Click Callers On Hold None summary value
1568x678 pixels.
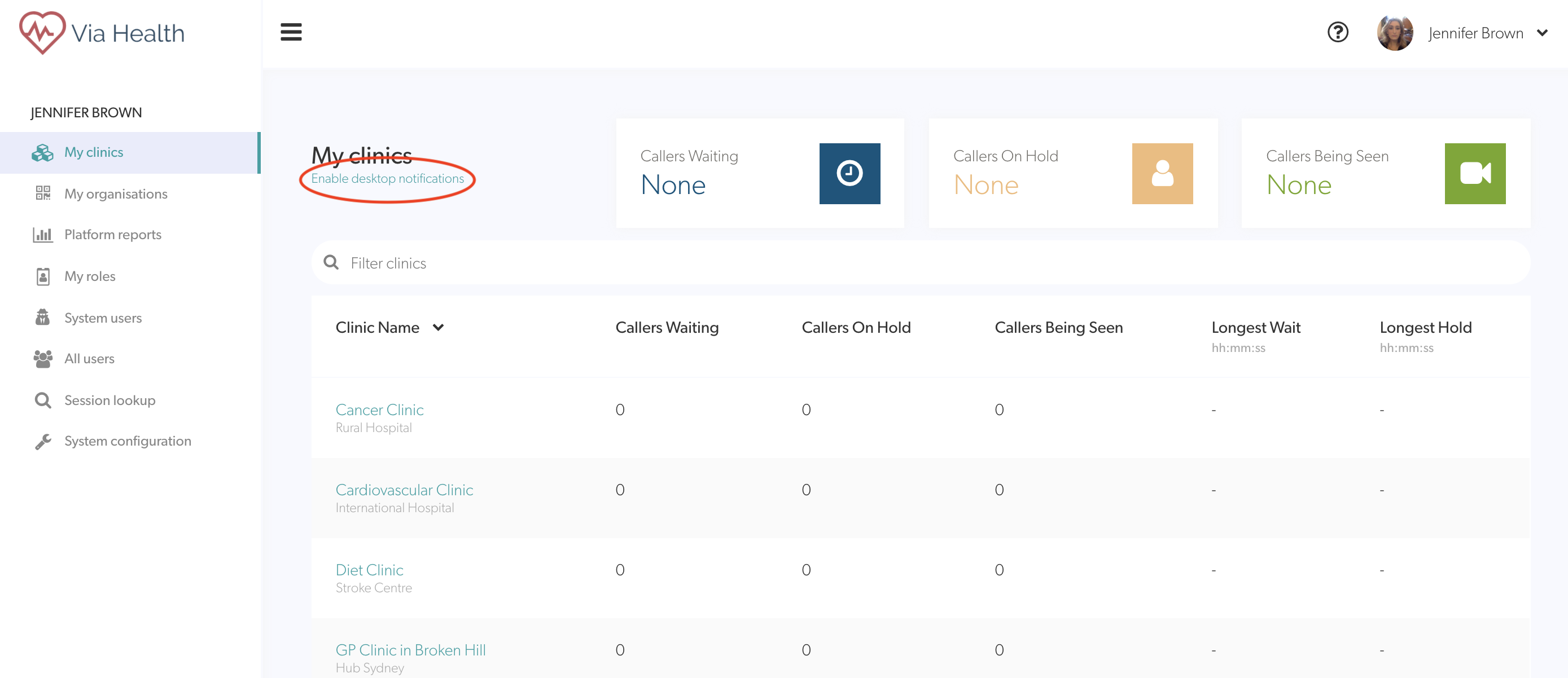tap(986, 185)
